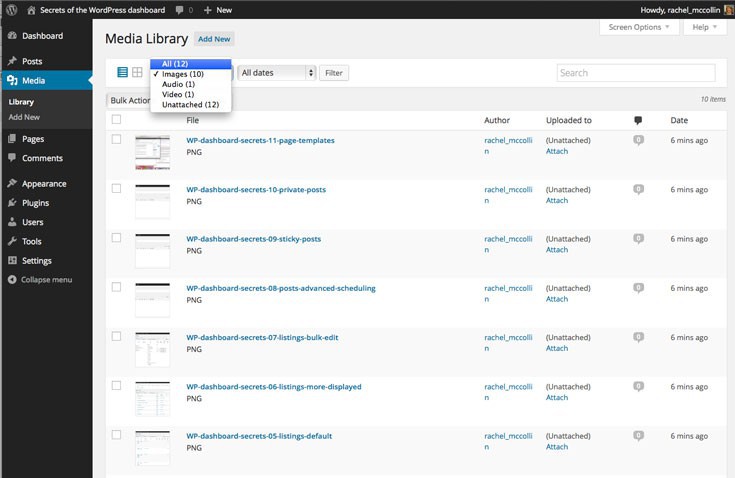Image resolution: width=735 pixels, height=478 pixels.
Task: Click the plus New icon in the admin bar
Action: click(x=208, y=10)
